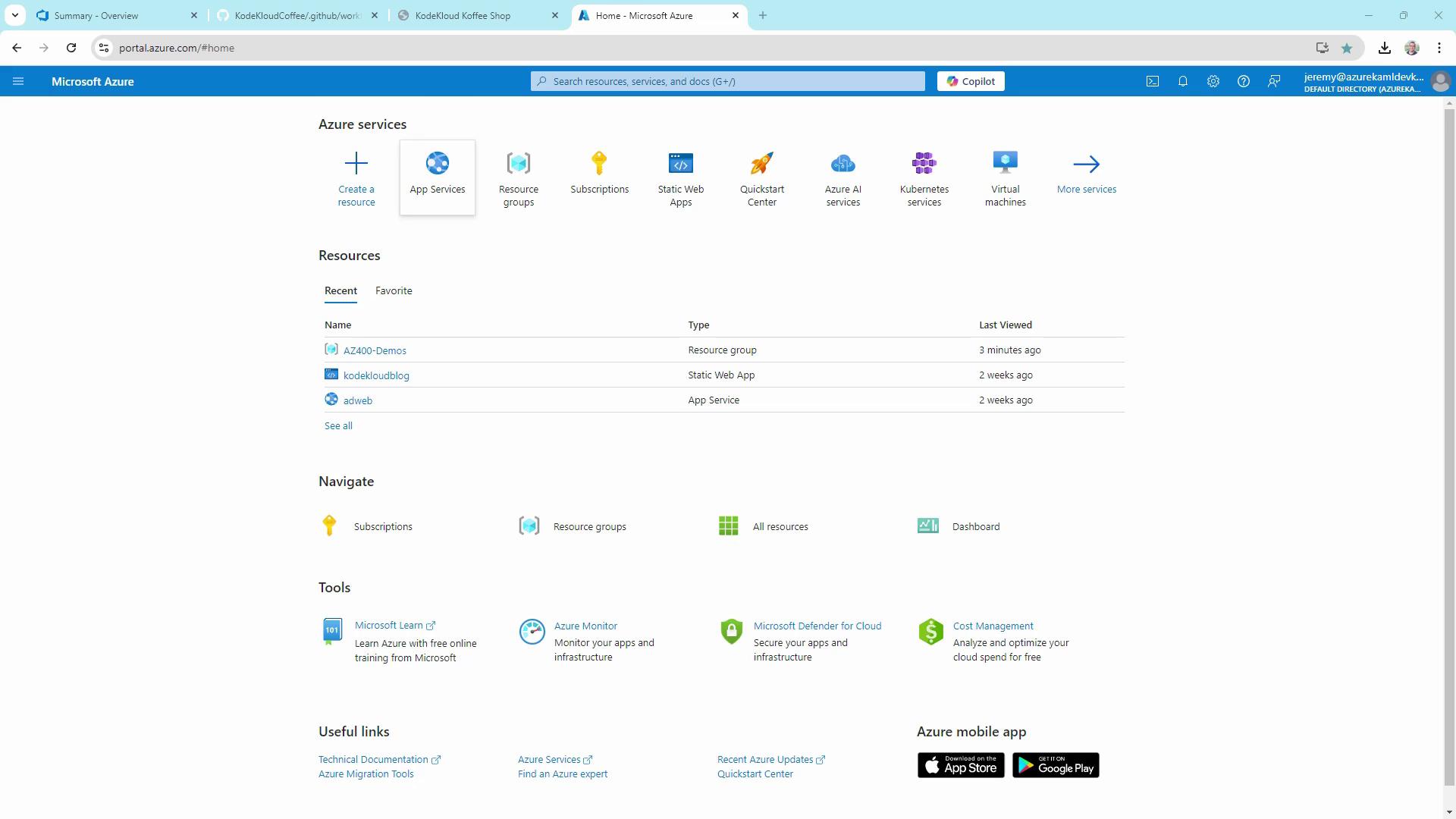
Task: Open Quickstart Center rocket icon
Action: 762,163
